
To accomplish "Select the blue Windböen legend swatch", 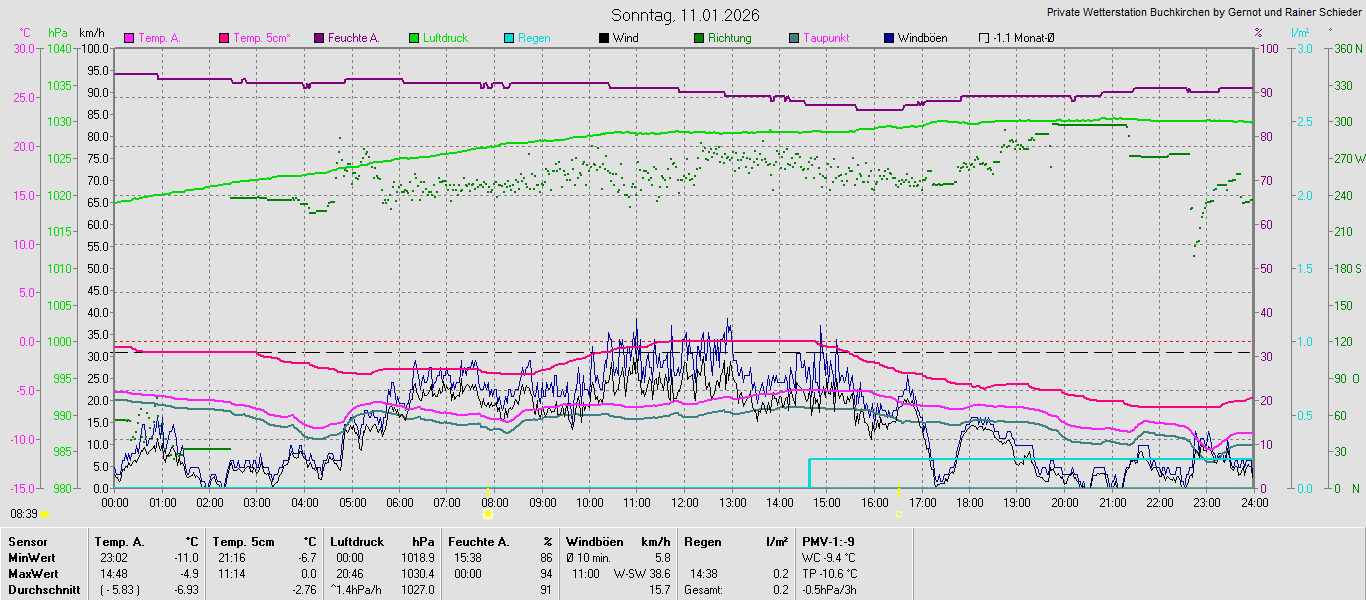I will pos(889,38).
